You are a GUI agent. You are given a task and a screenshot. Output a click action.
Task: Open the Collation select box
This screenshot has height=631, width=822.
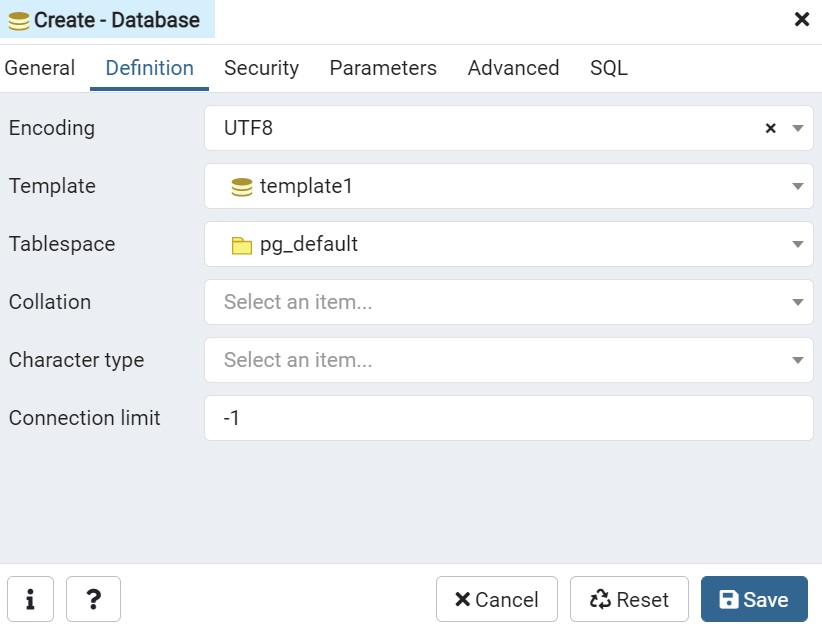click(x=508, y=302)
